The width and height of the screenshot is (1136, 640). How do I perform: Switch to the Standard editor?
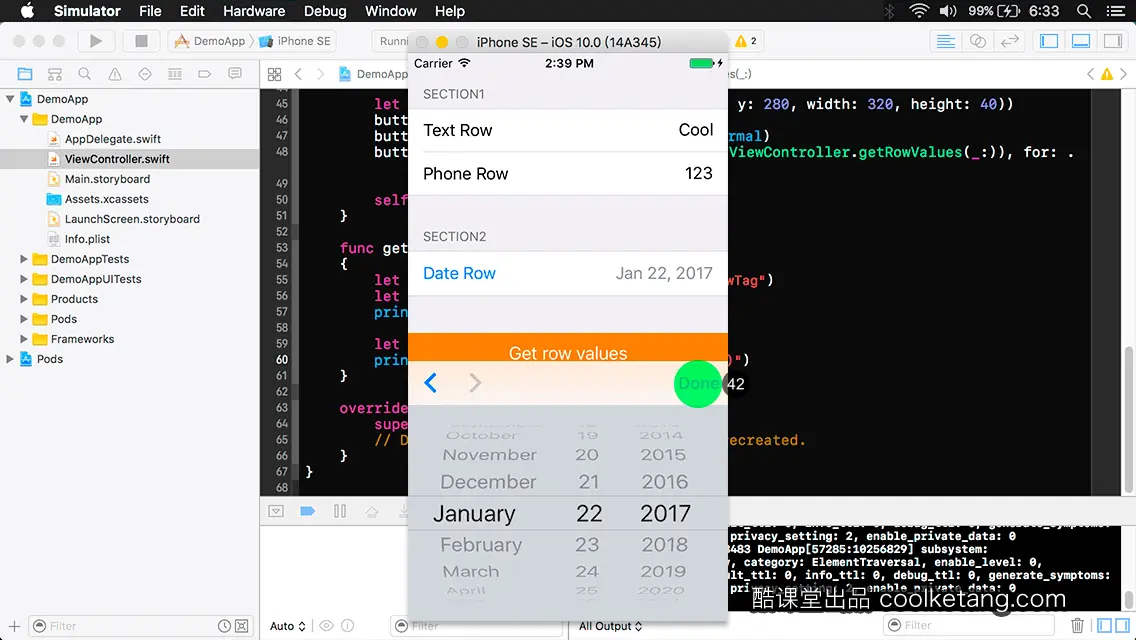pyautogui.click(x=945, y=41)
